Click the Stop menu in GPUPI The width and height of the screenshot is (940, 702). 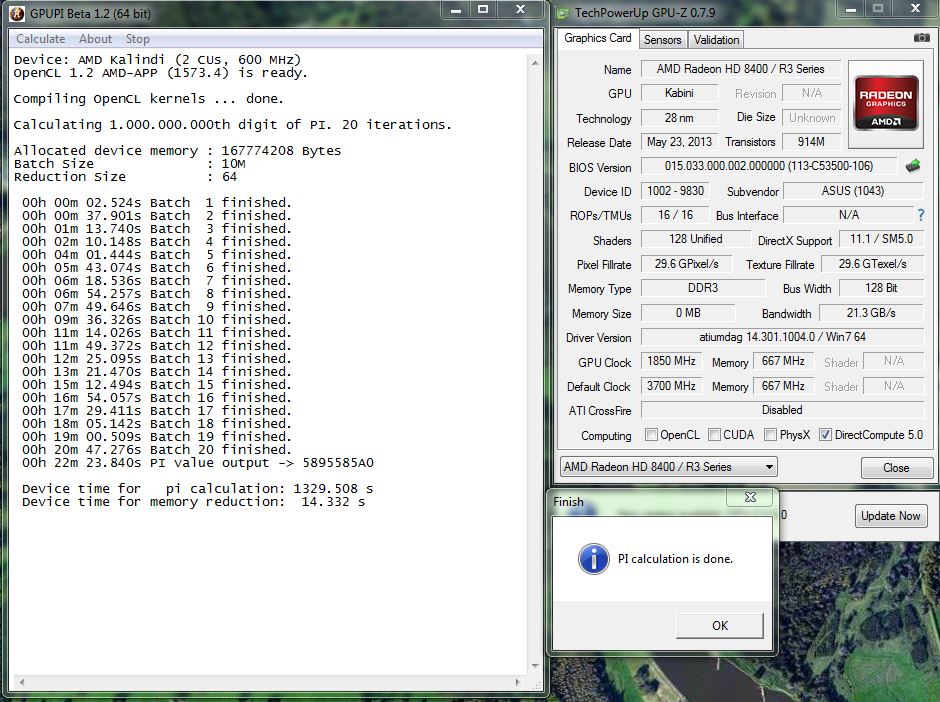137,39
